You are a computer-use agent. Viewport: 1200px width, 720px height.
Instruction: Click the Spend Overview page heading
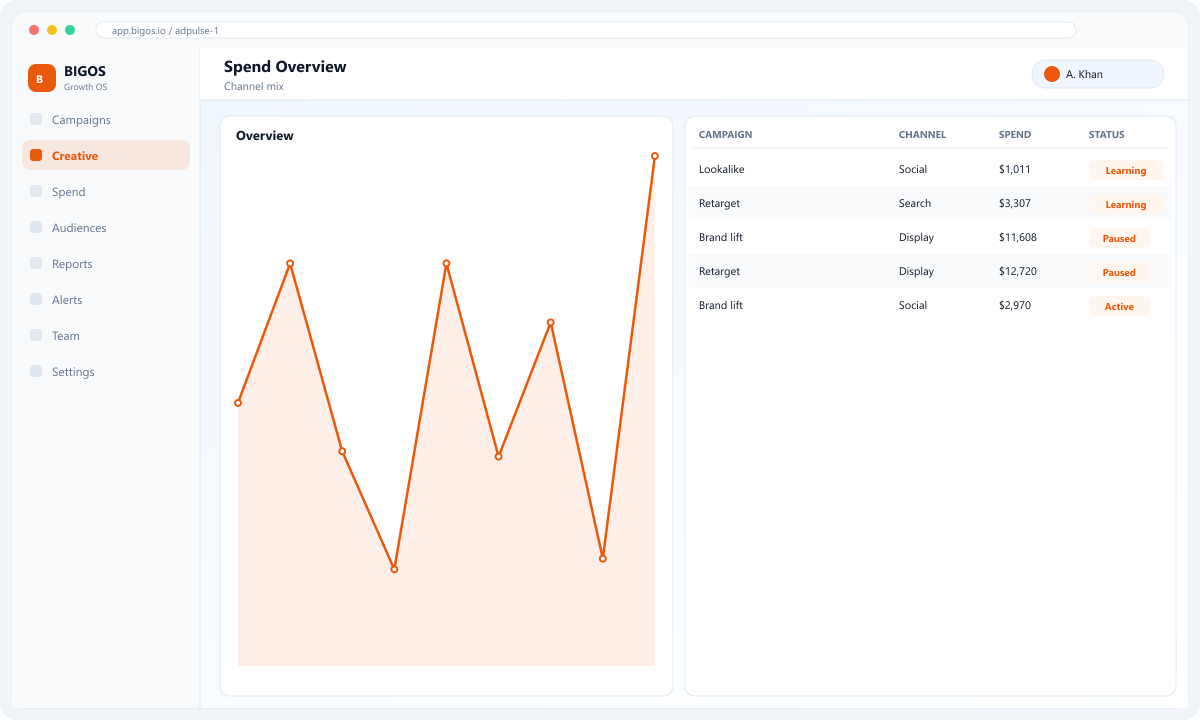285,67
